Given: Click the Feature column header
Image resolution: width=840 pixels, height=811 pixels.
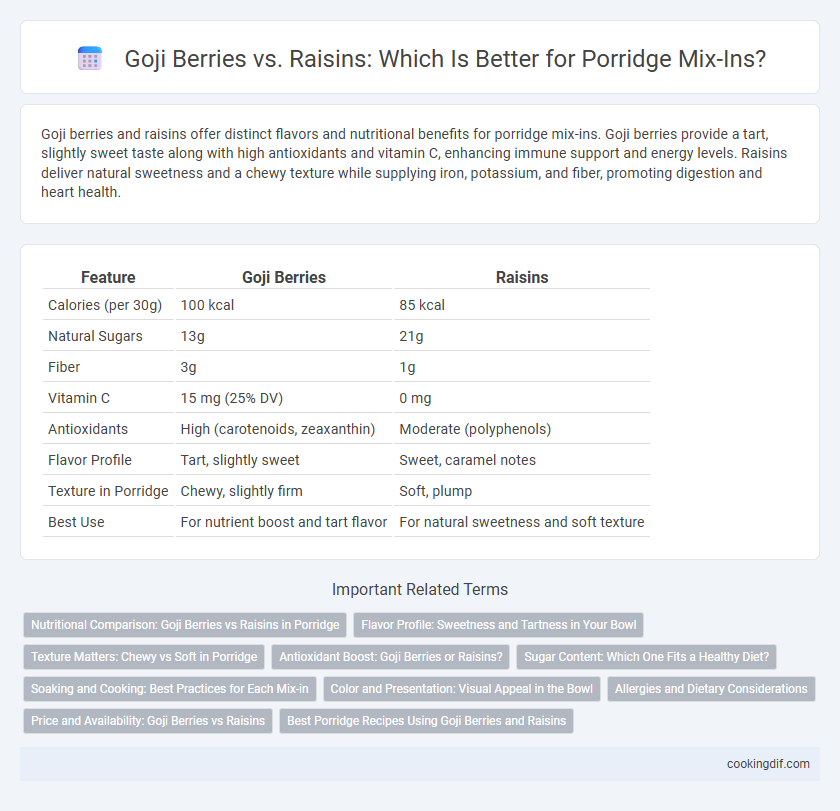Looking at the screenshot, I should pyautogui.click(x=108, y=277).
